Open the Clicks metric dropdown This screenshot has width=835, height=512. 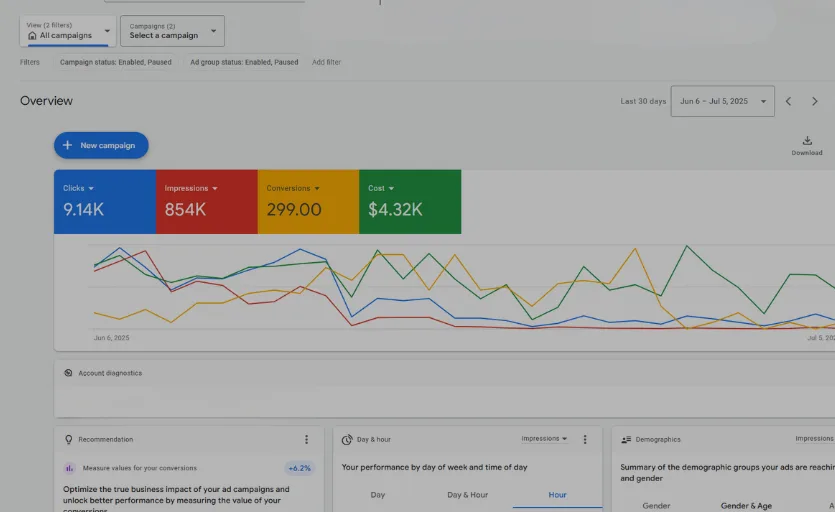tap(78, 188)
